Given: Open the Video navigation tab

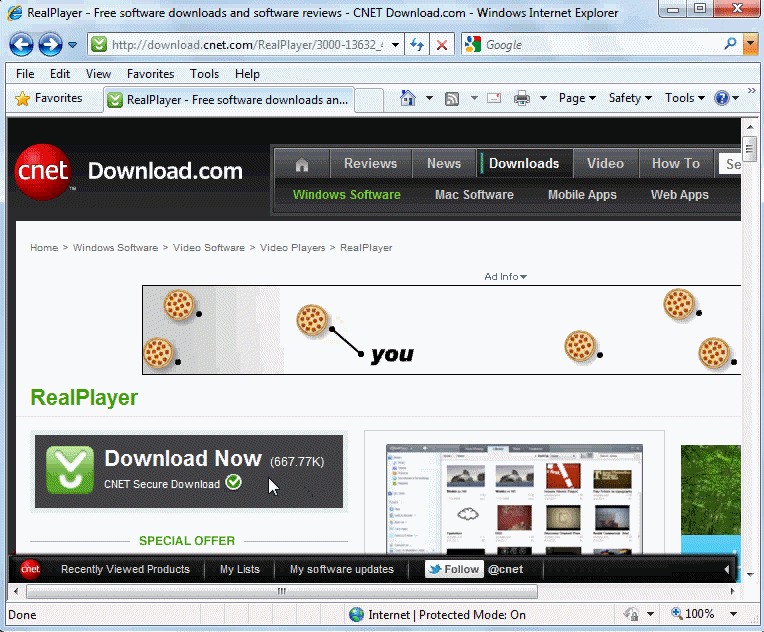Looking at the screenshot, I should tap(605, 164).
